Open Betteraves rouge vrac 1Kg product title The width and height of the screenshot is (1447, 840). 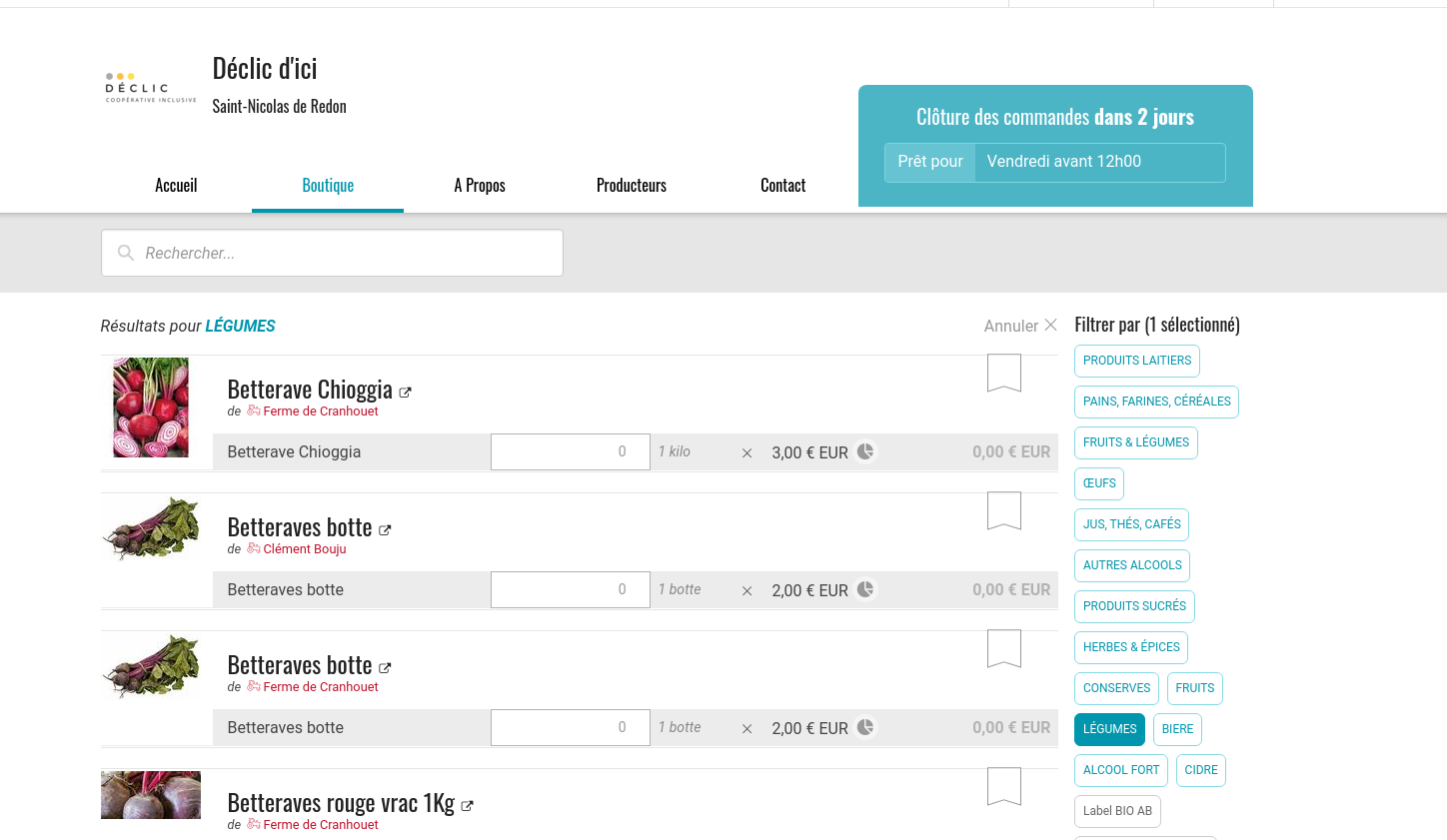pyautogui.click(x=341, y=803)
